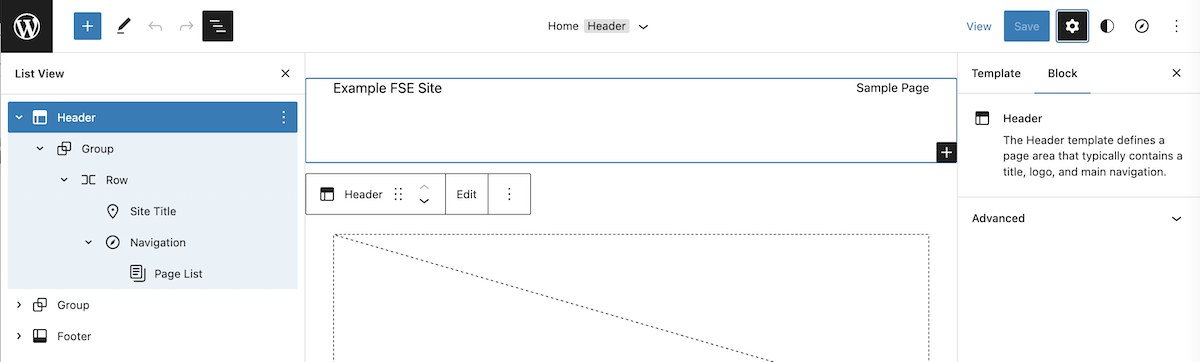Click the Redo arrow icon
1200x362 pixels.
tap(186, 26)
